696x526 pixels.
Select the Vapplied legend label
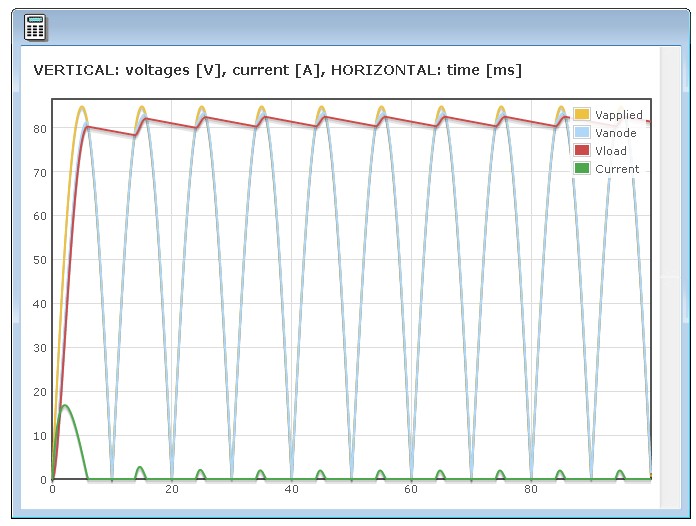[x=618, y=115]
